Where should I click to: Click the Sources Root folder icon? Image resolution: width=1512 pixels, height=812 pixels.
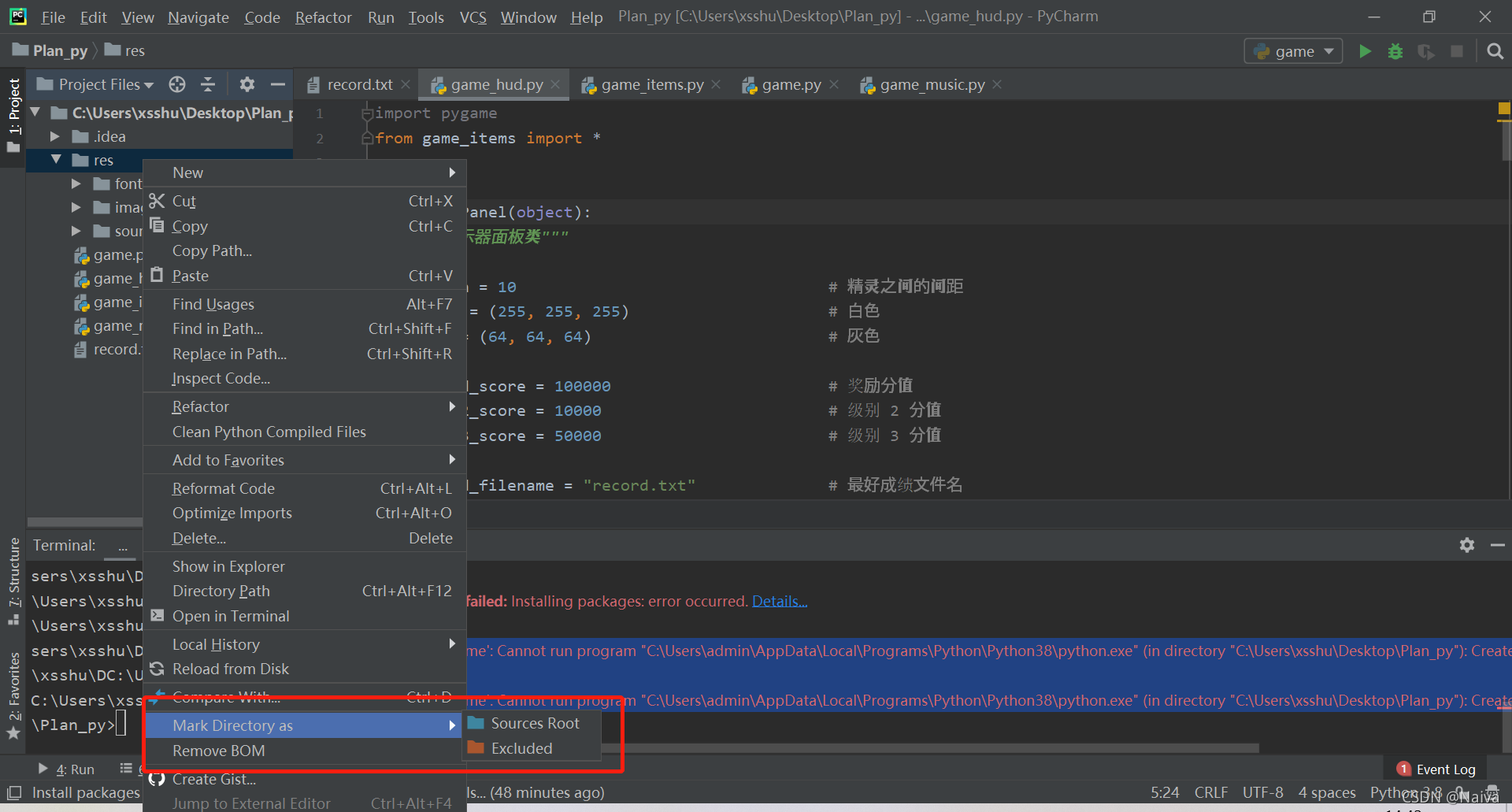[476, 723]
